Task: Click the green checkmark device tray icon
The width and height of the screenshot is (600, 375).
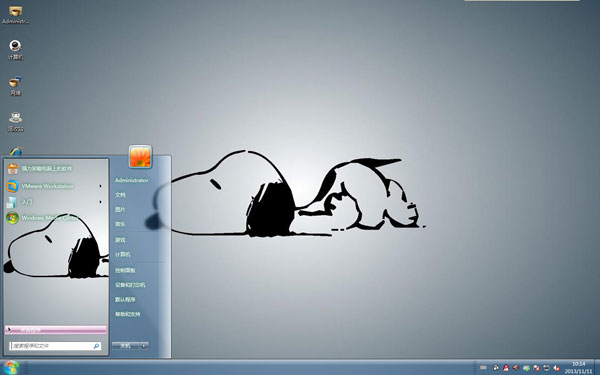Action: click(x=527, y=368)
